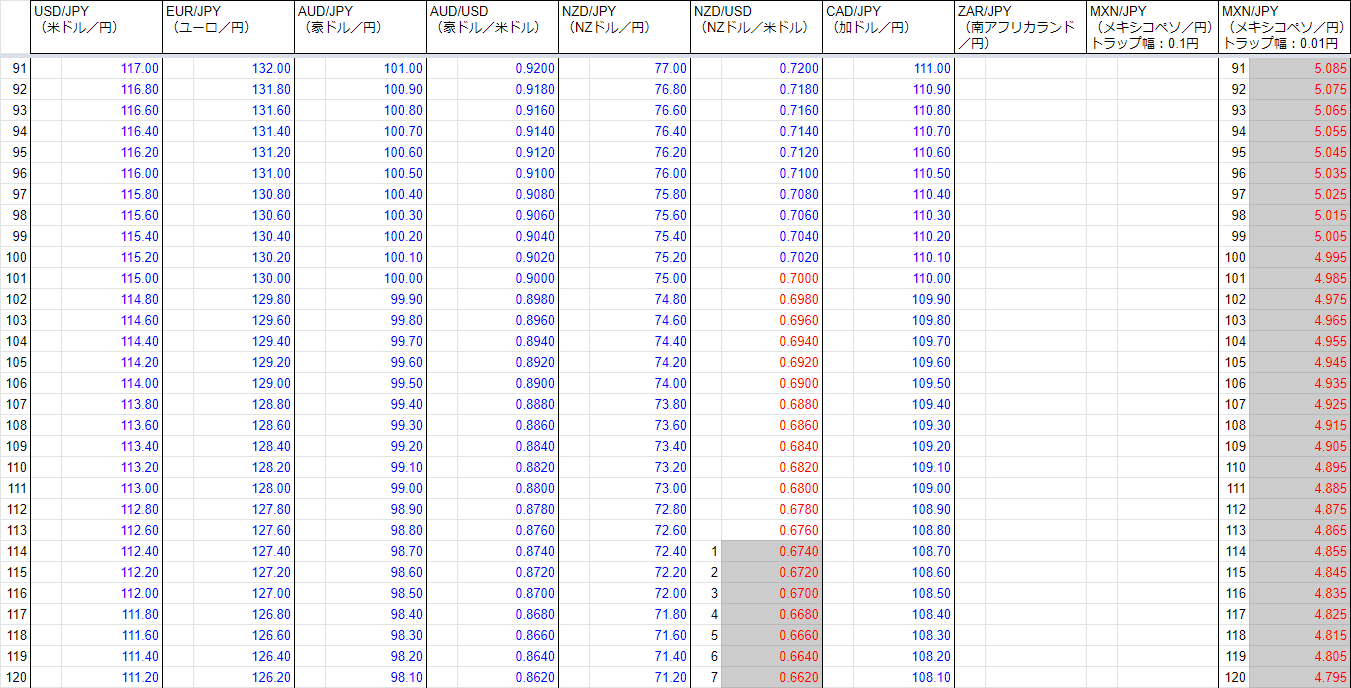Image resolution: width=1351 pixels, height=688 pixels.
Task: Select red NZD/USD cell showing 0.7000
Action: point(771,278)
